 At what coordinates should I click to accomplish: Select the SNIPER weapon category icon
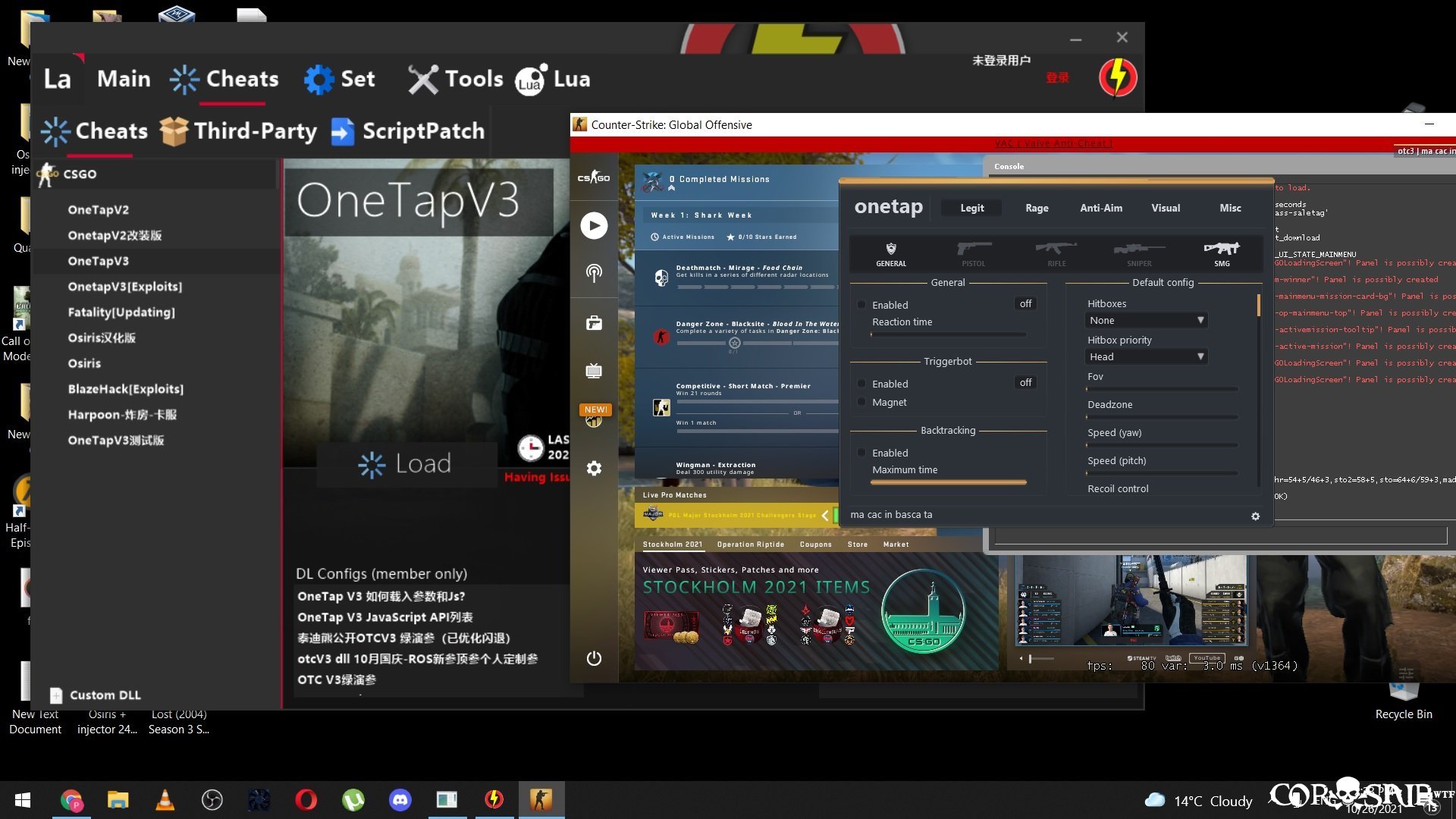[x=1139, y=254]
